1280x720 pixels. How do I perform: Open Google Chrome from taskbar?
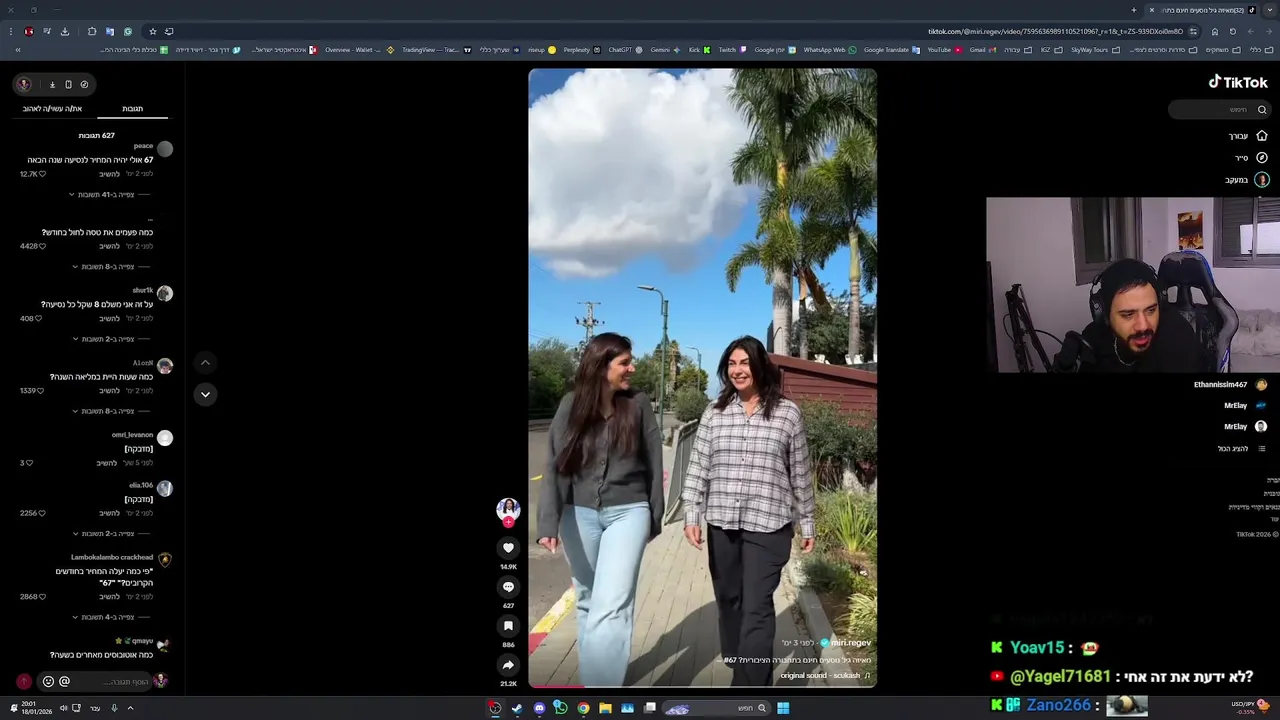point(583,708)
